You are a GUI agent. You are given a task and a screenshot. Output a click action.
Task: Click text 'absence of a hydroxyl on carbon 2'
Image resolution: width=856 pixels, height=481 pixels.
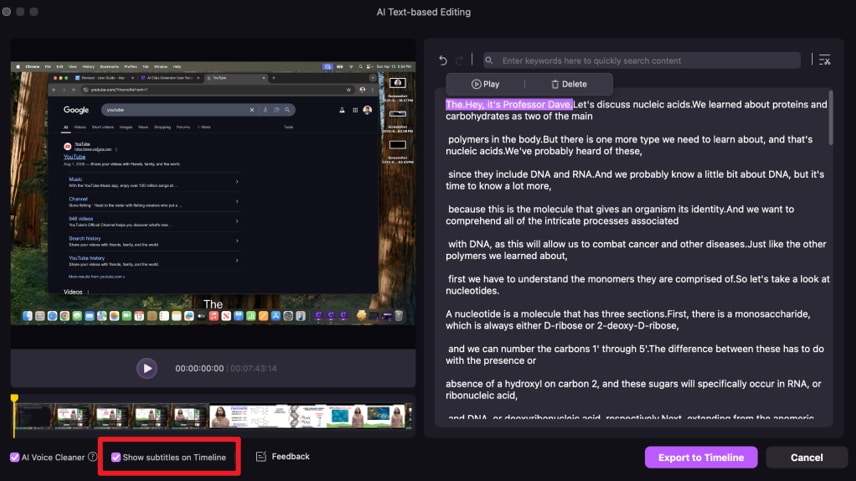pos(522,384)
